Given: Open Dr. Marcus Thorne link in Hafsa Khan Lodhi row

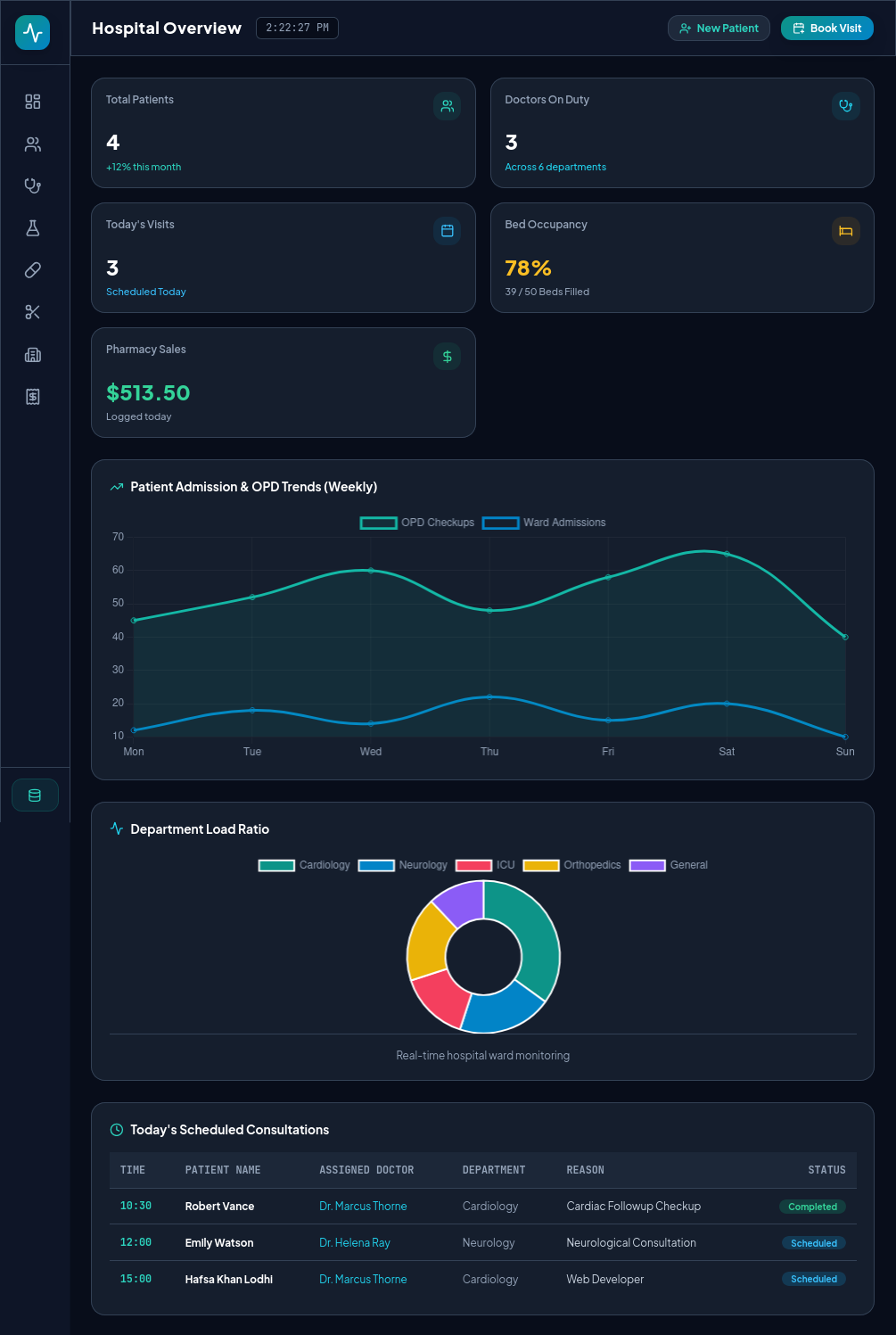Looking at the screenshot, I should 363,1280.
